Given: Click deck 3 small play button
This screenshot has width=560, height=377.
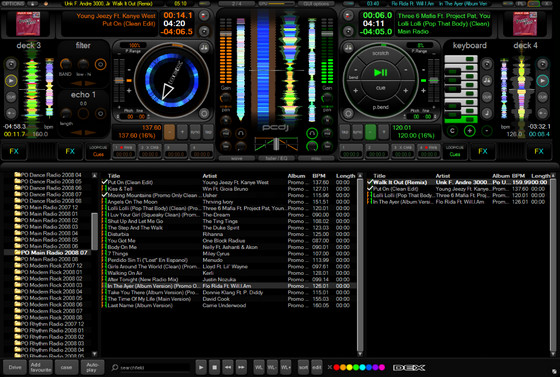Looking at the screenshot, I should 11,81.
